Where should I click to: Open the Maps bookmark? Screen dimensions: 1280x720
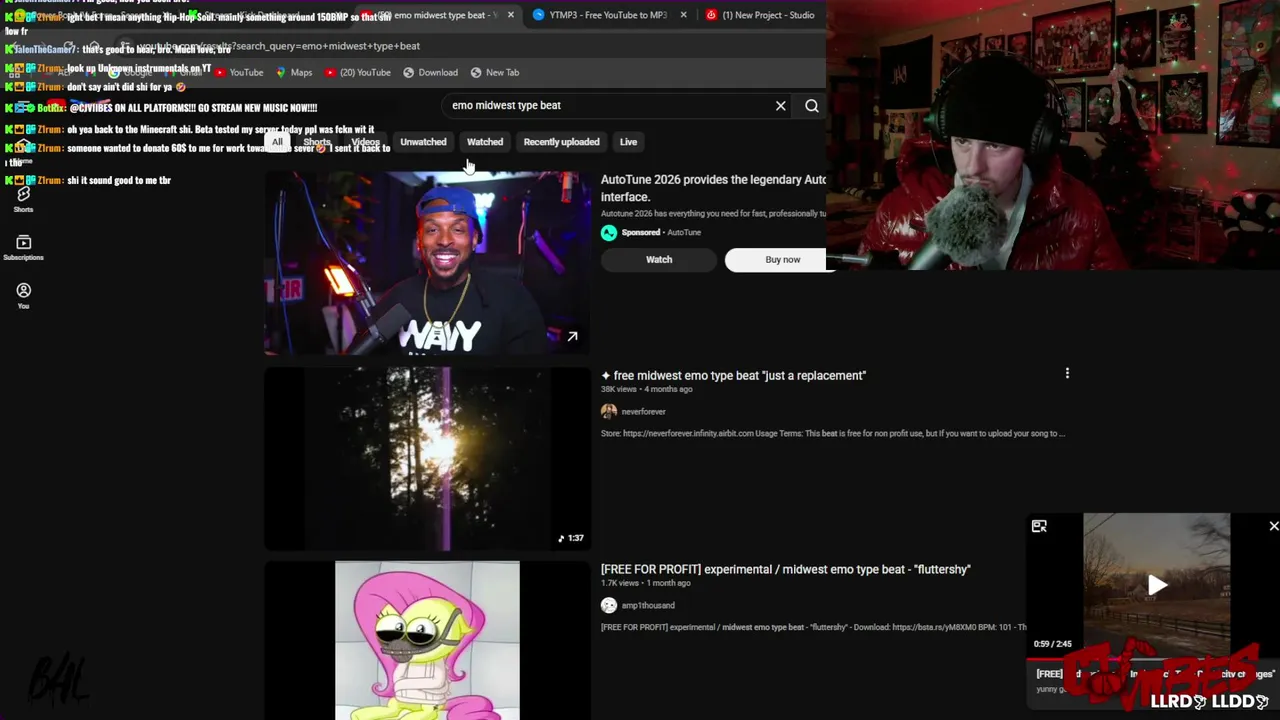[x=294, y=72]
